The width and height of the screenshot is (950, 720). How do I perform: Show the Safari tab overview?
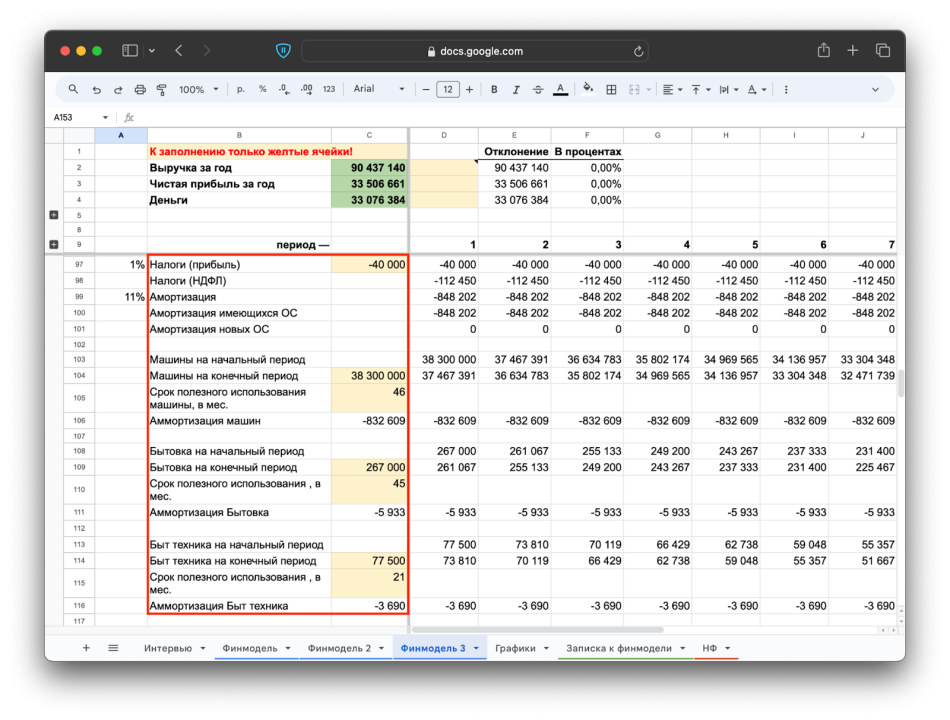pos(883,51)
